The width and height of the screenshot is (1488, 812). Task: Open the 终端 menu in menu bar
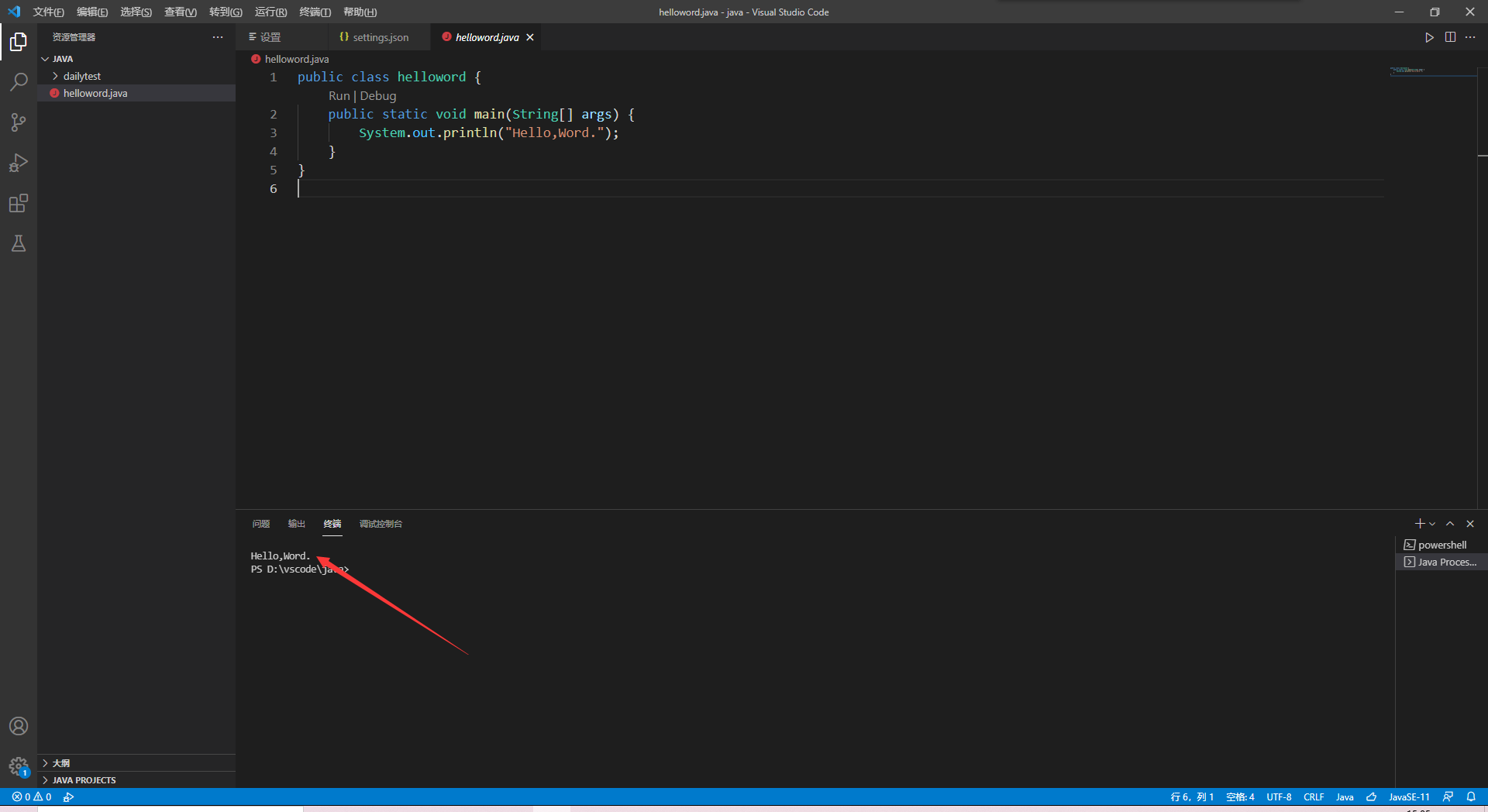(315, 12)
